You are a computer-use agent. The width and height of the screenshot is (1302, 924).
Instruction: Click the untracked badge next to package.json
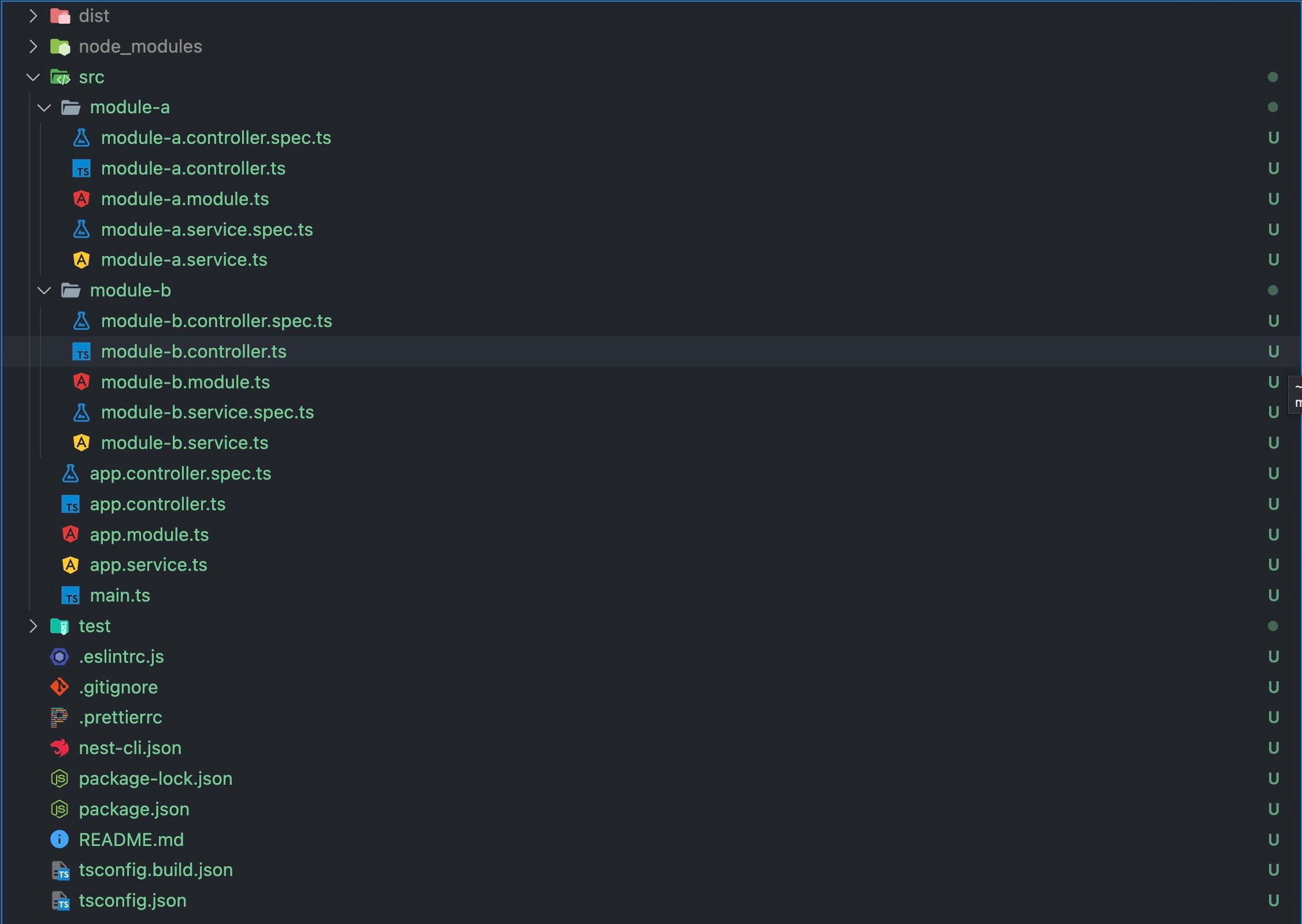coord(1274,809)
